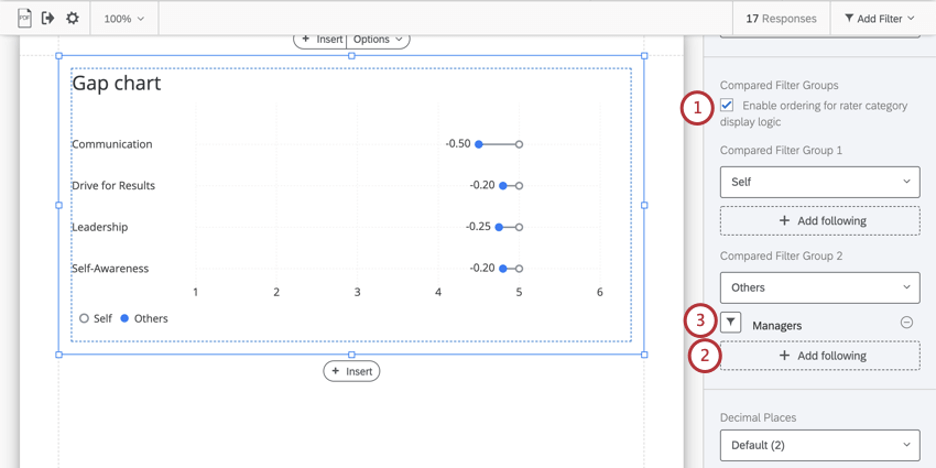The image size is (936, 468).
Task: Remove Managers filter with minus icon
Action: click(906, 323)
